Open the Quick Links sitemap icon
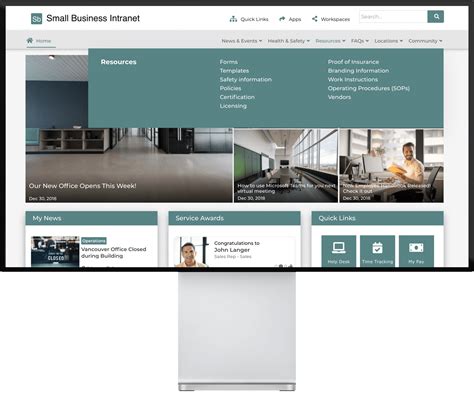 click(x=233, y=19)
